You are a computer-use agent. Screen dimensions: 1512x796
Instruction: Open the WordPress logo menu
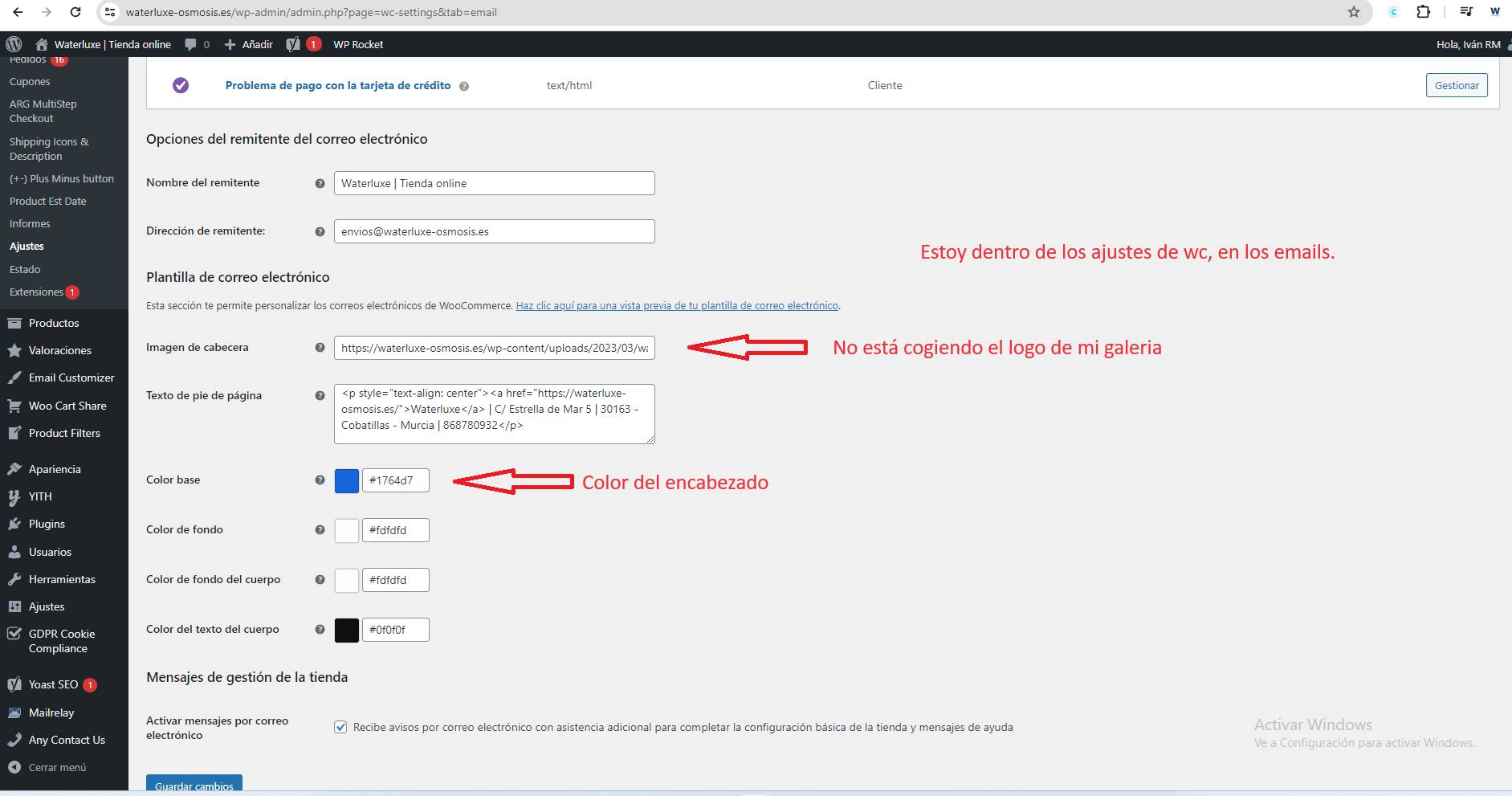[14, 44]
